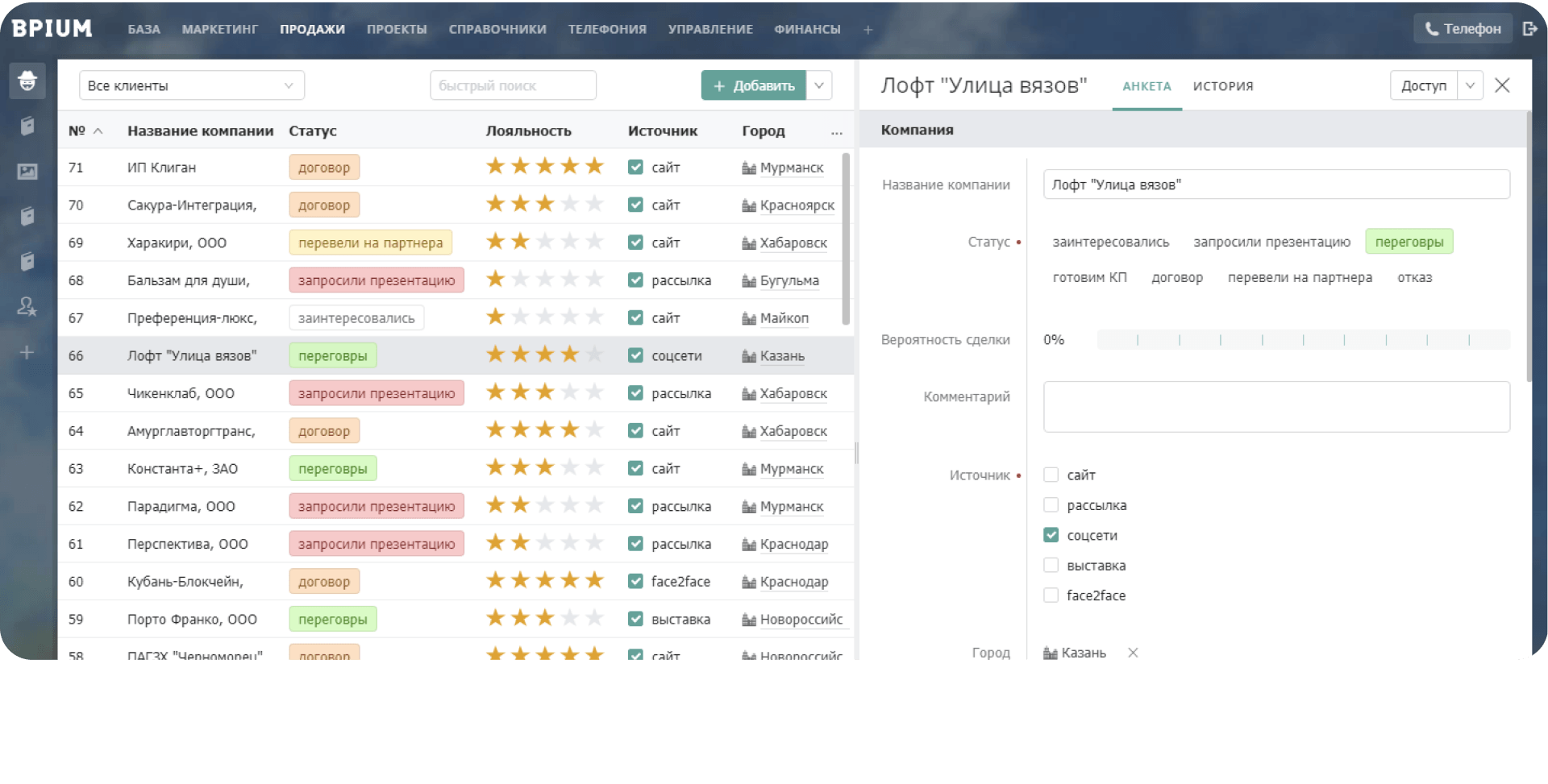Screen dimensions: 1548x784
Task: Open the image gallery sidebar icon
Action: click(27, 171)
